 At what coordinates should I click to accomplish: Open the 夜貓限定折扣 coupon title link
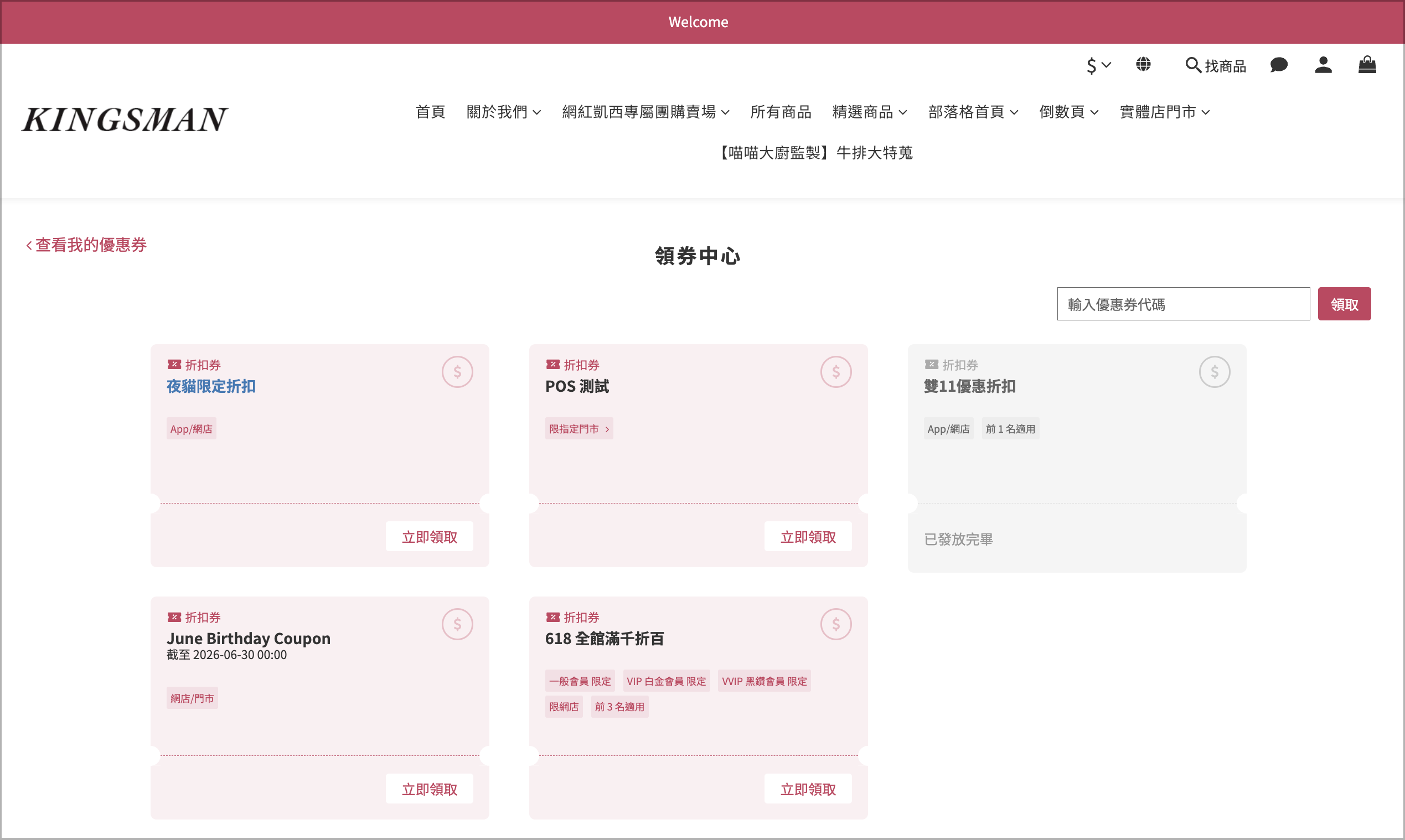pos(211,387)
